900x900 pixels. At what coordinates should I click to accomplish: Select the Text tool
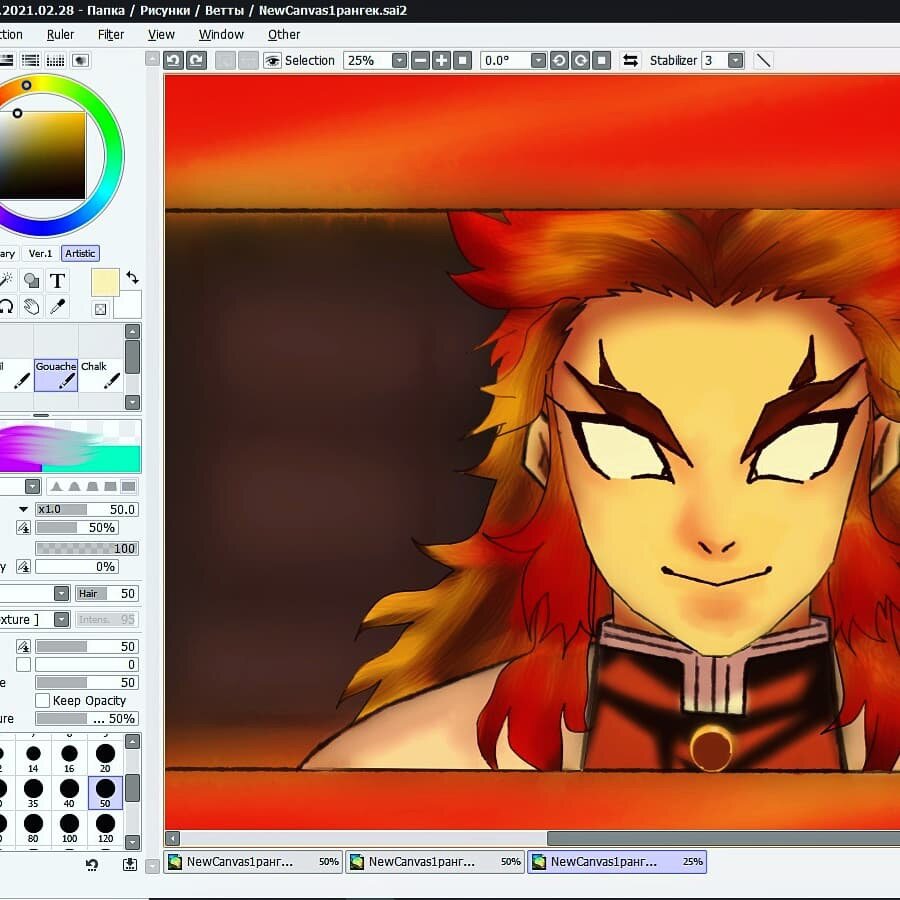tap(57, 281)
